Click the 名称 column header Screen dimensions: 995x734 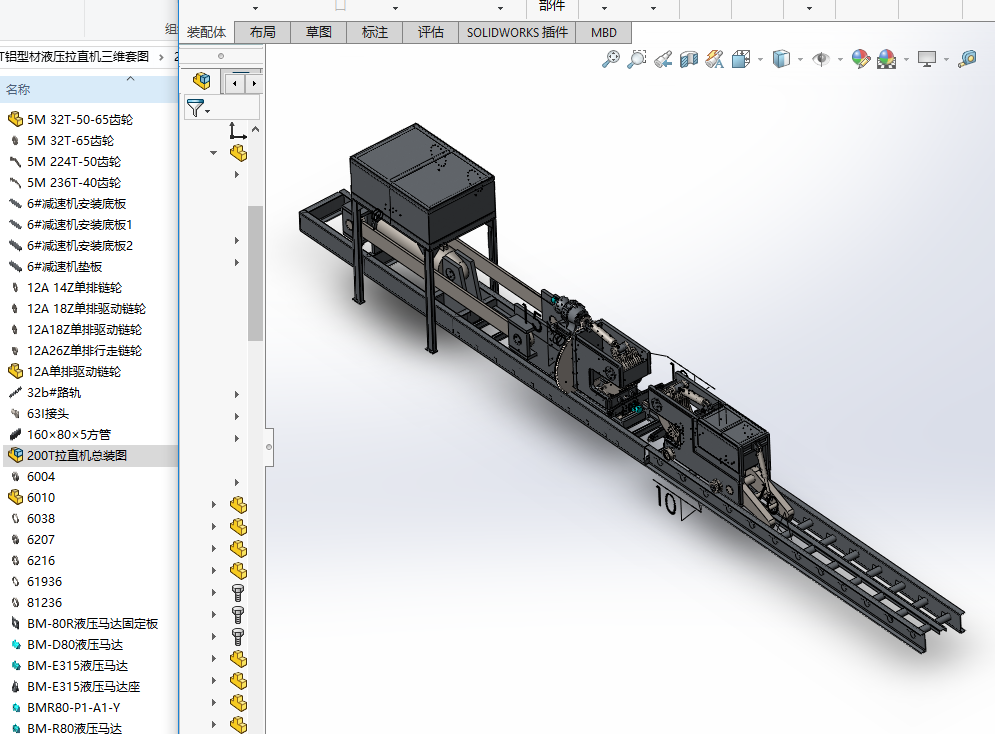18,90
